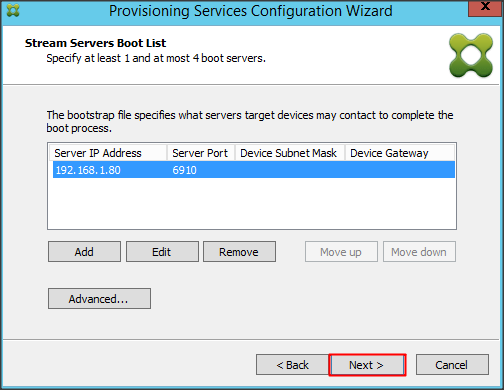This screenshot has width=504, height=390.
Task: Click Edit to modify selected server
Action: [162, 252]
